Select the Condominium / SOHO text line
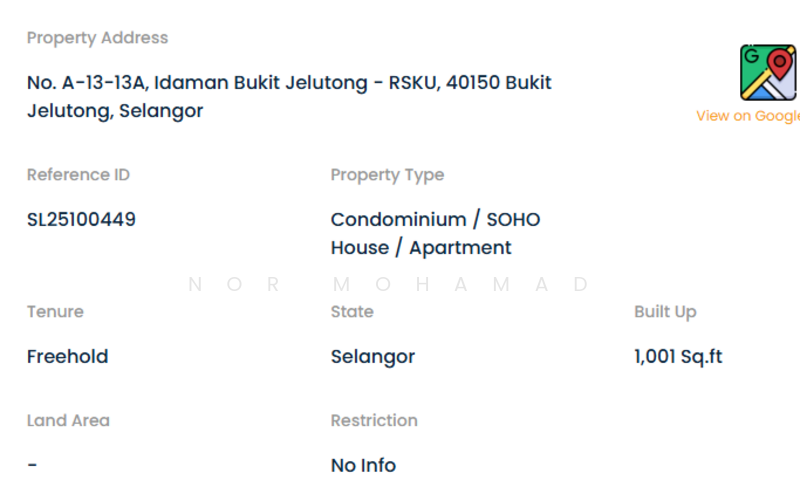This screenshot has width=800, height=487. coord(435,219)
